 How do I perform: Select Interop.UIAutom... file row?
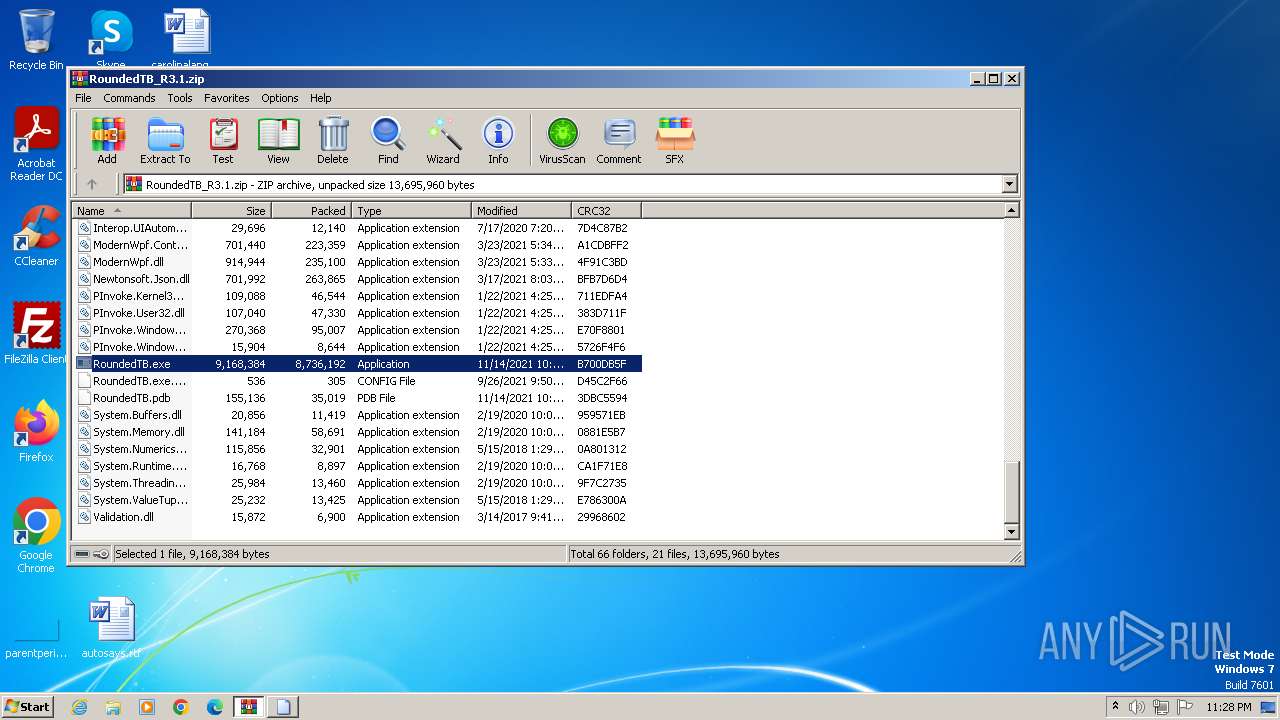358,228
